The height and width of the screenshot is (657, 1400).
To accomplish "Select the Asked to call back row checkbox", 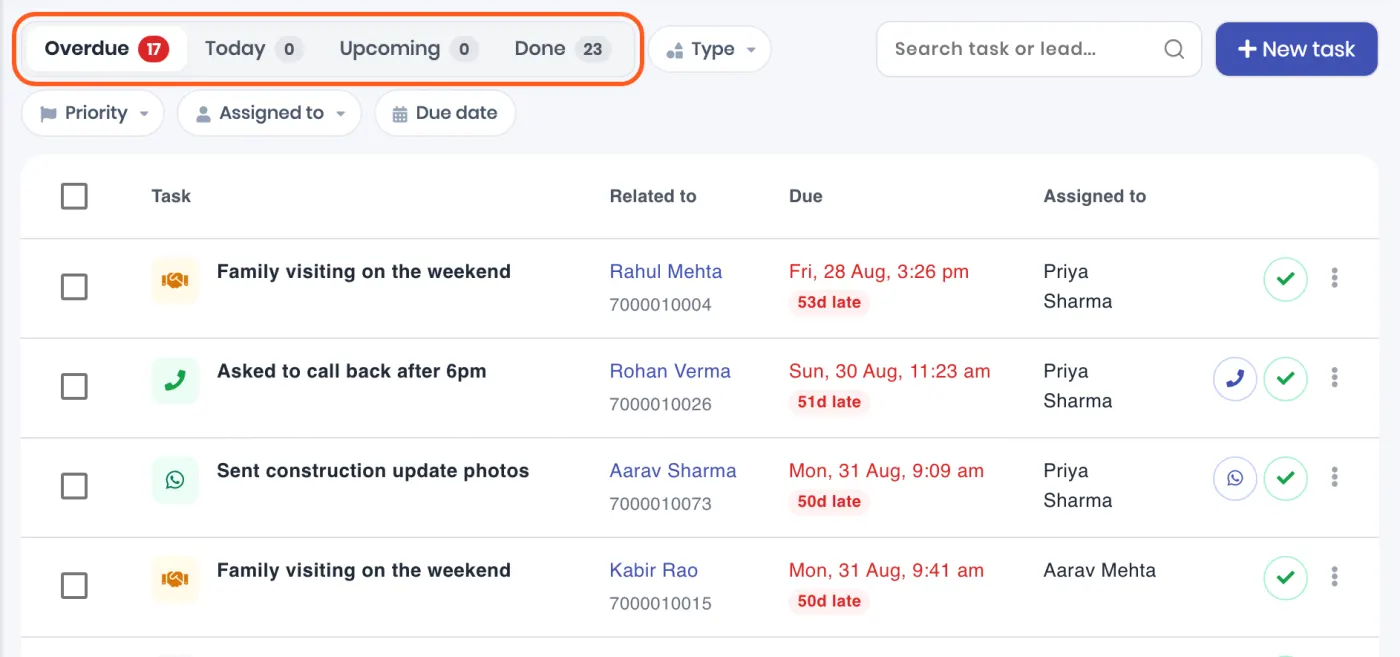I will point(74,386).
